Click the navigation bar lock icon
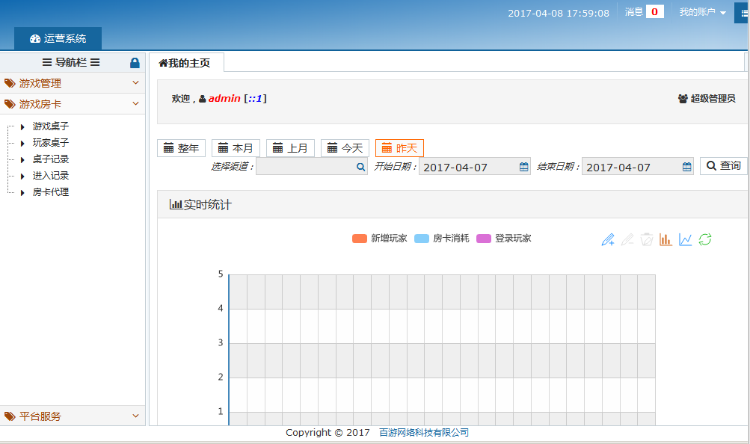This screenshot has height=444, width=750. (x=135, y=62)
